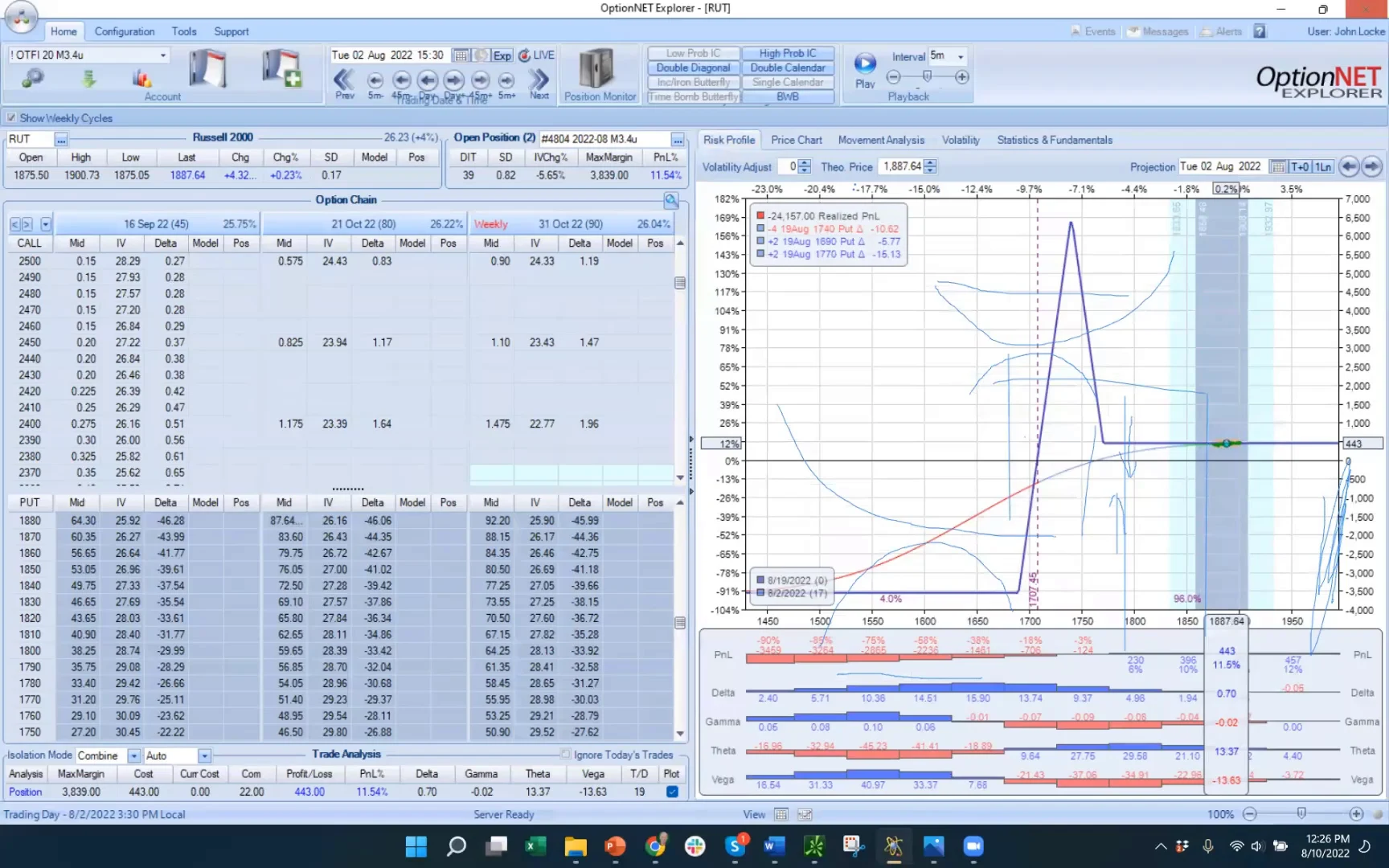Image resolution: width=1389 pixels, height=868 pixels.
Task: Switch to LIVE mode
Action: [x=537, y=55]
